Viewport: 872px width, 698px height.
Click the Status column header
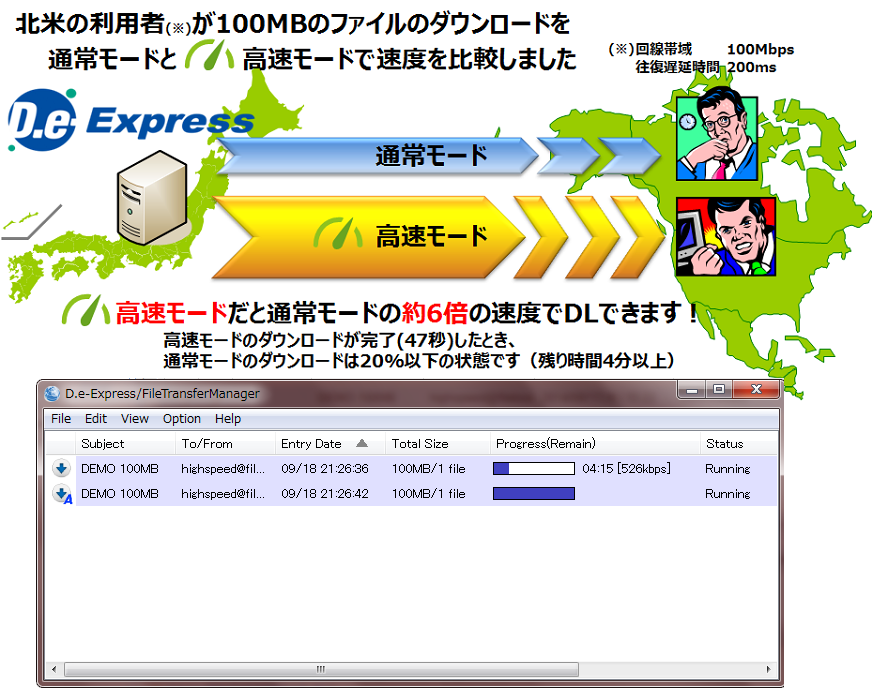[x=724, y=444]
